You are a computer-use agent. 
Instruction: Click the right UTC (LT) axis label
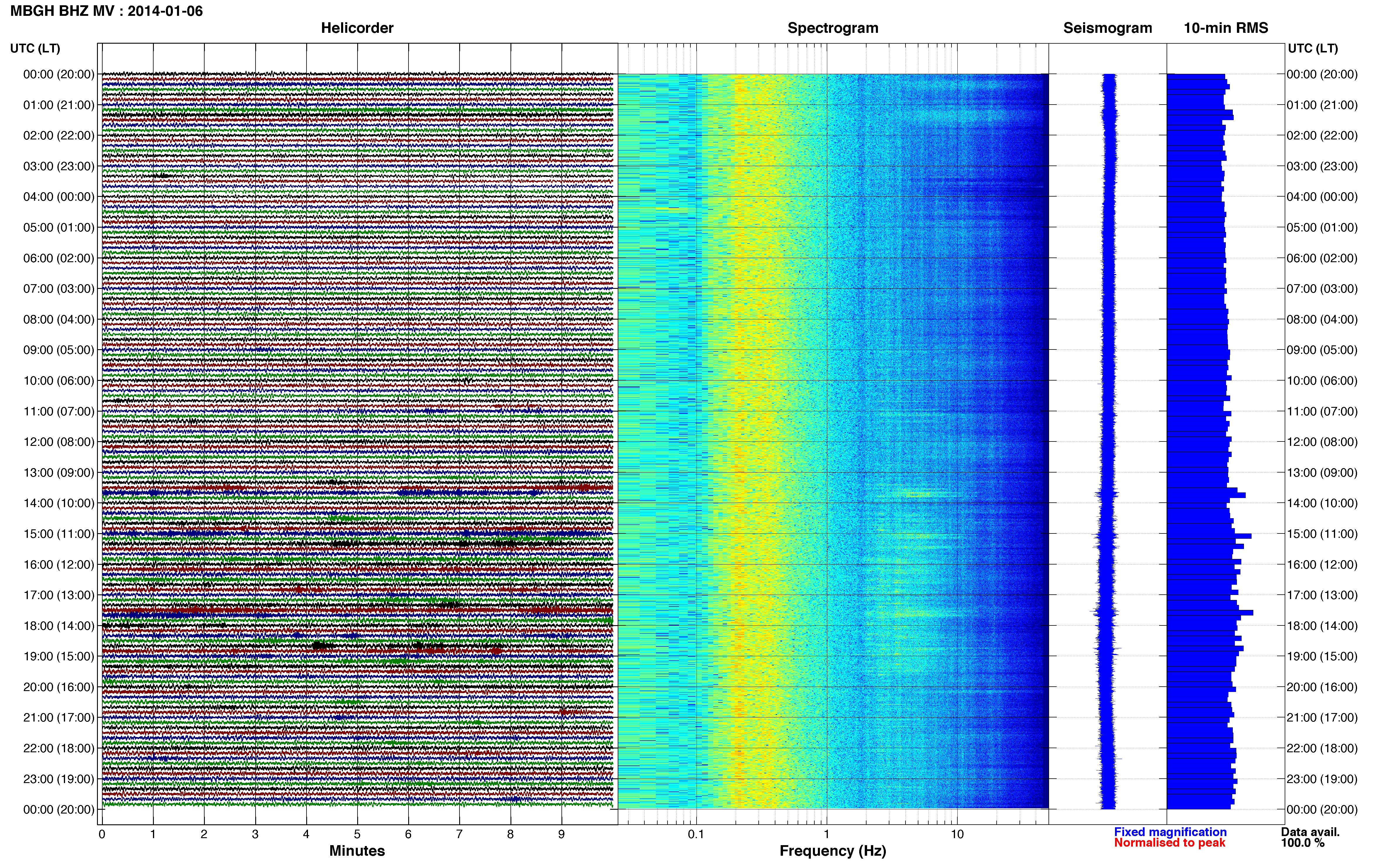1313,48
